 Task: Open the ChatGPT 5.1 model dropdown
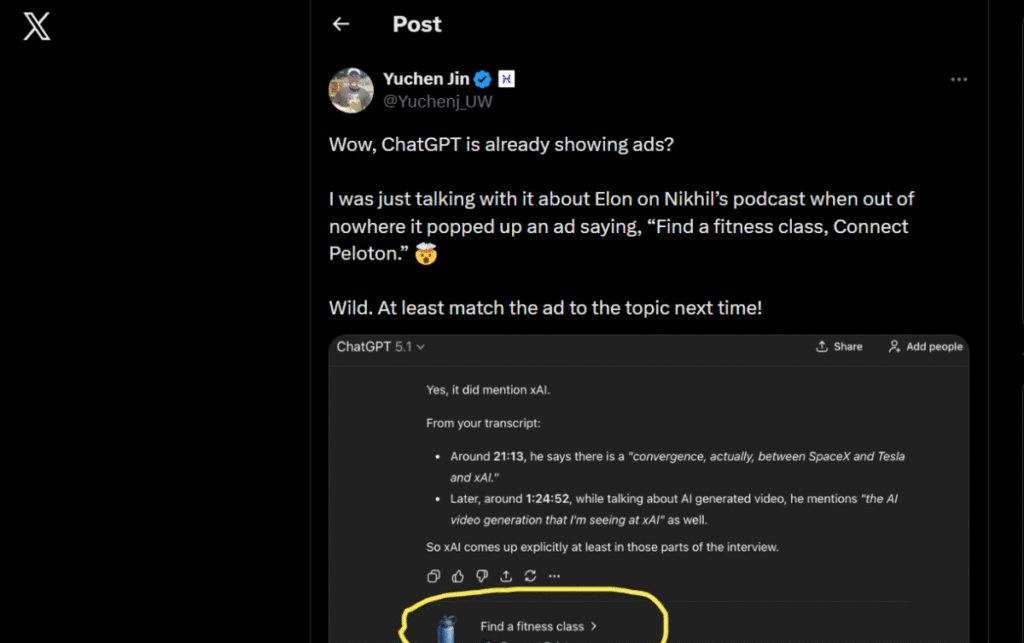[380, 346]
